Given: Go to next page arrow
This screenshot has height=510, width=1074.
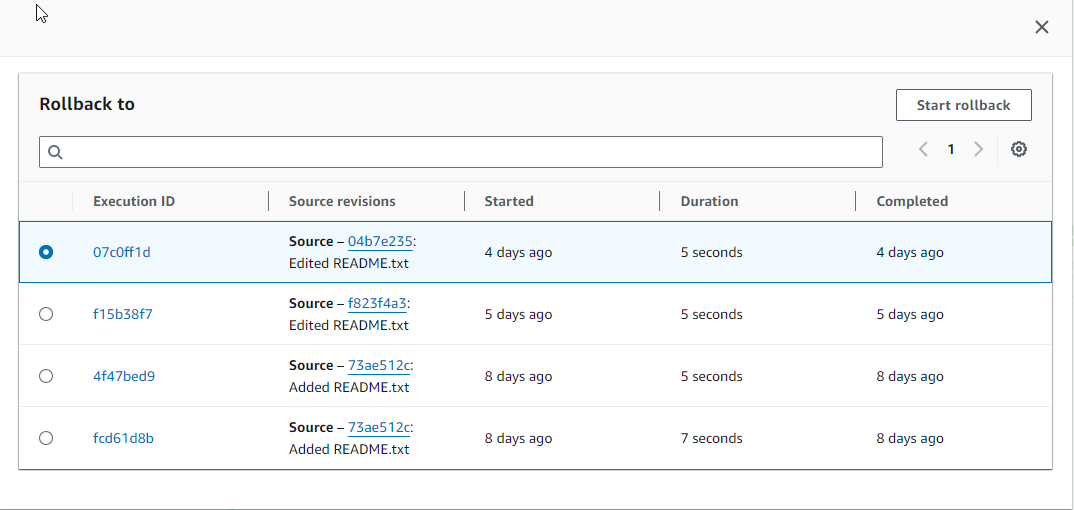Looking at the screenshot, I should point(978,149).
